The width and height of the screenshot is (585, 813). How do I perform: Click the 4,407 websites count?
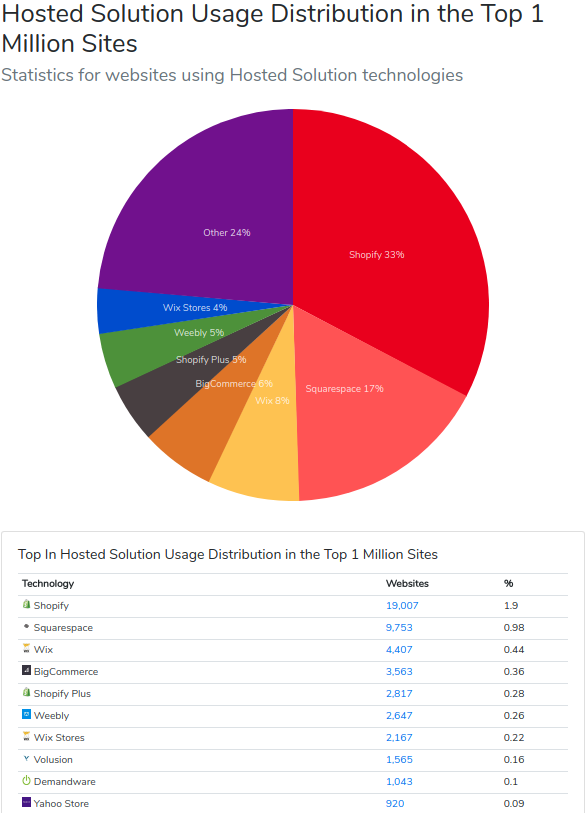pos(399,649)
